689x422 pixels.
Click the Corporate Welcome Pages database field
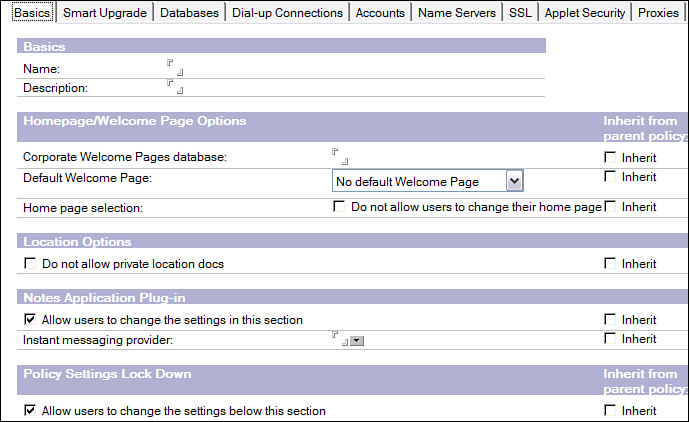pyautogui.click(x=340, y=158)
